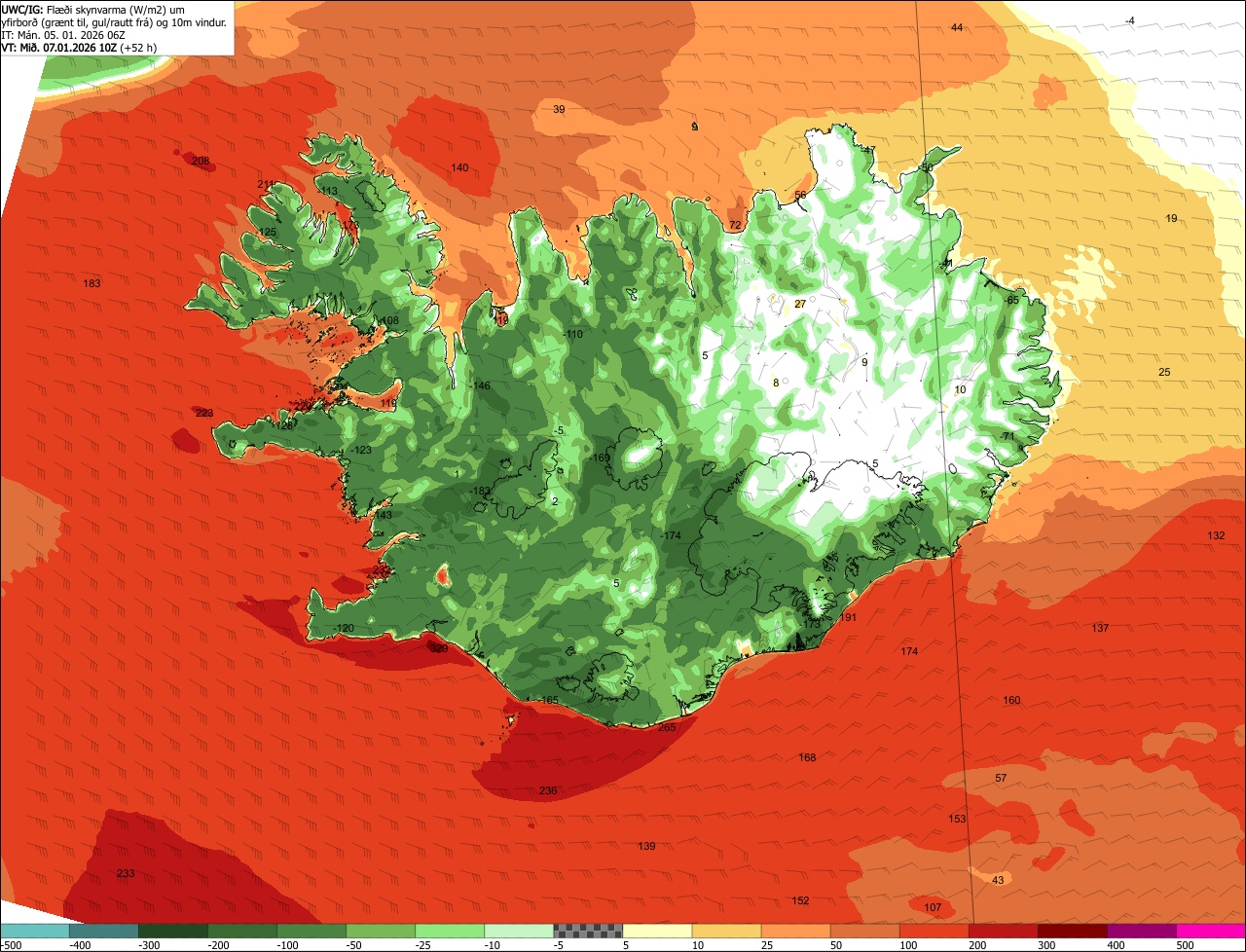
Task: Select the teal -500 to -400 legend swatch
Action: tap(35, 931)
